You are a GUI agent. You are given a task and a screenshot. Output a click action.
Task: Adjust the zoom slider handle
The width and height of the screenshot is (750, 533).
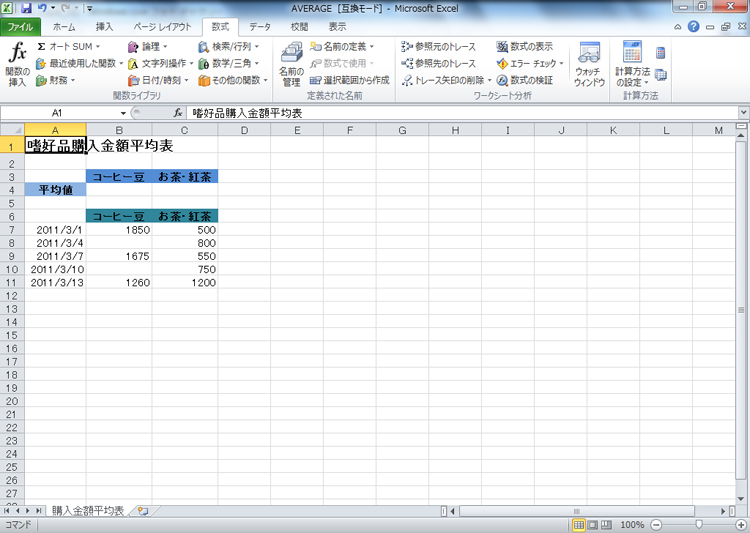click(x=699, y=525)
